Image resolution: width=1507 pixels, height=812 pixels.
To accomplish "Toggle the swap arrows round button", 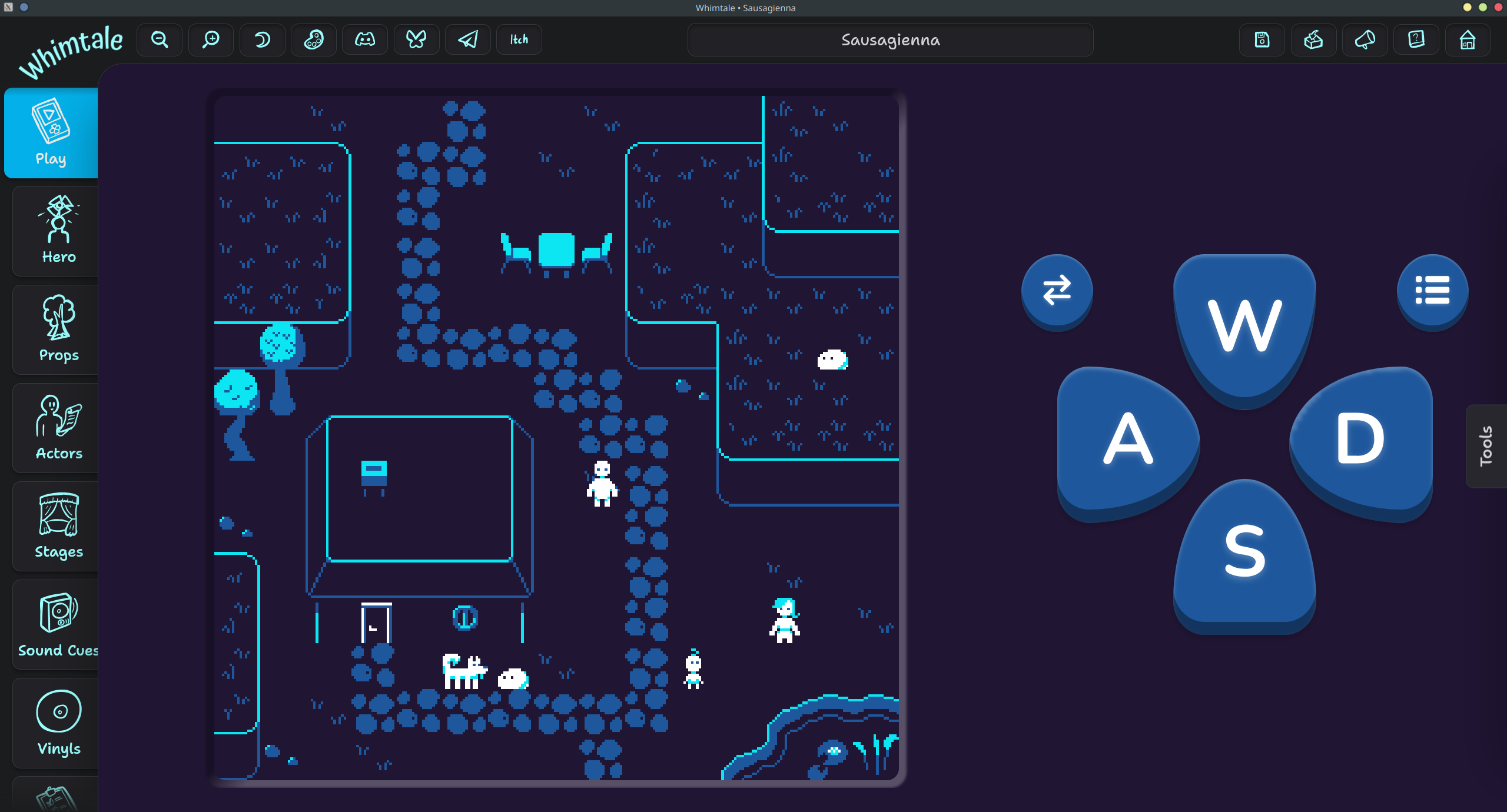I will (1057, 290).
